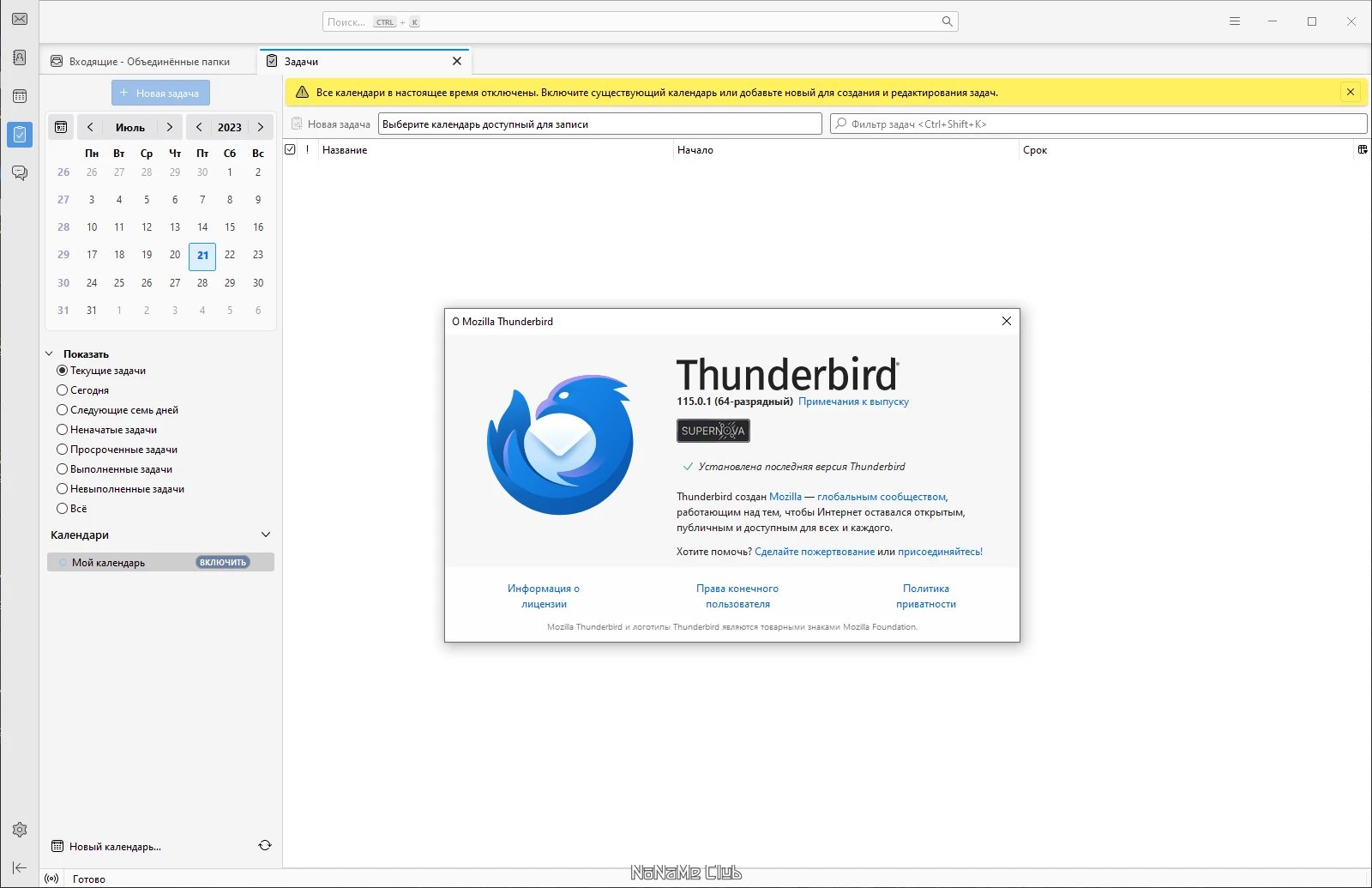Sort by priority exclamation column

click(x=307, y=149)
